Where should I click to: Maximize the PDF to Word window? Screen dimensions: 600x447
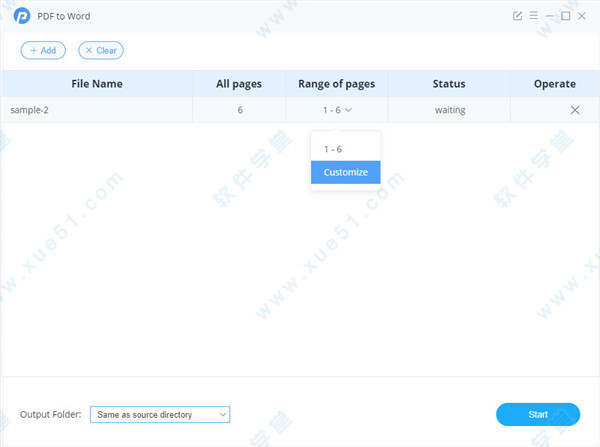click(566, 16)
